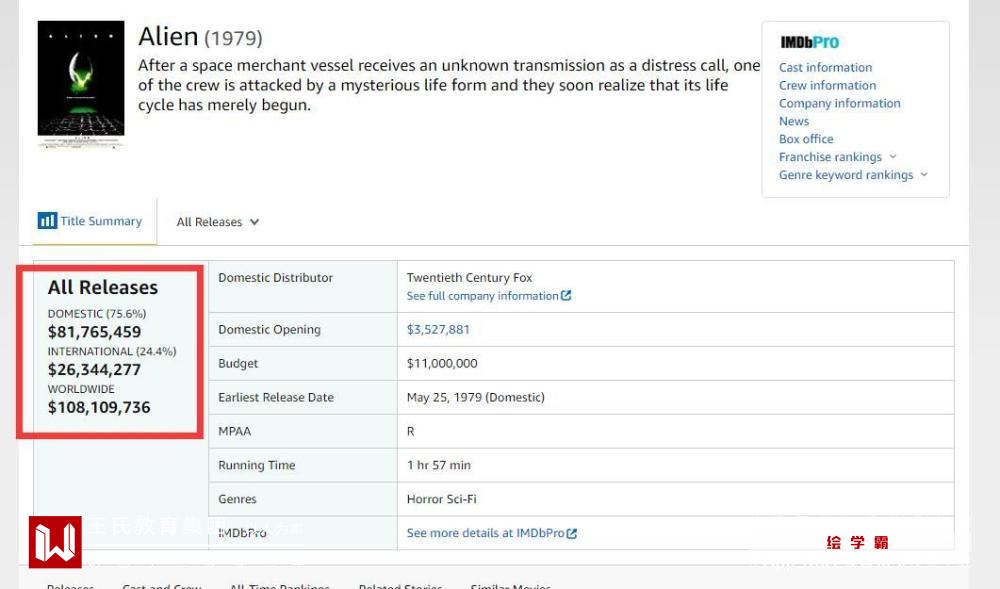Click external-link icon after full company information

coord(566,296)
